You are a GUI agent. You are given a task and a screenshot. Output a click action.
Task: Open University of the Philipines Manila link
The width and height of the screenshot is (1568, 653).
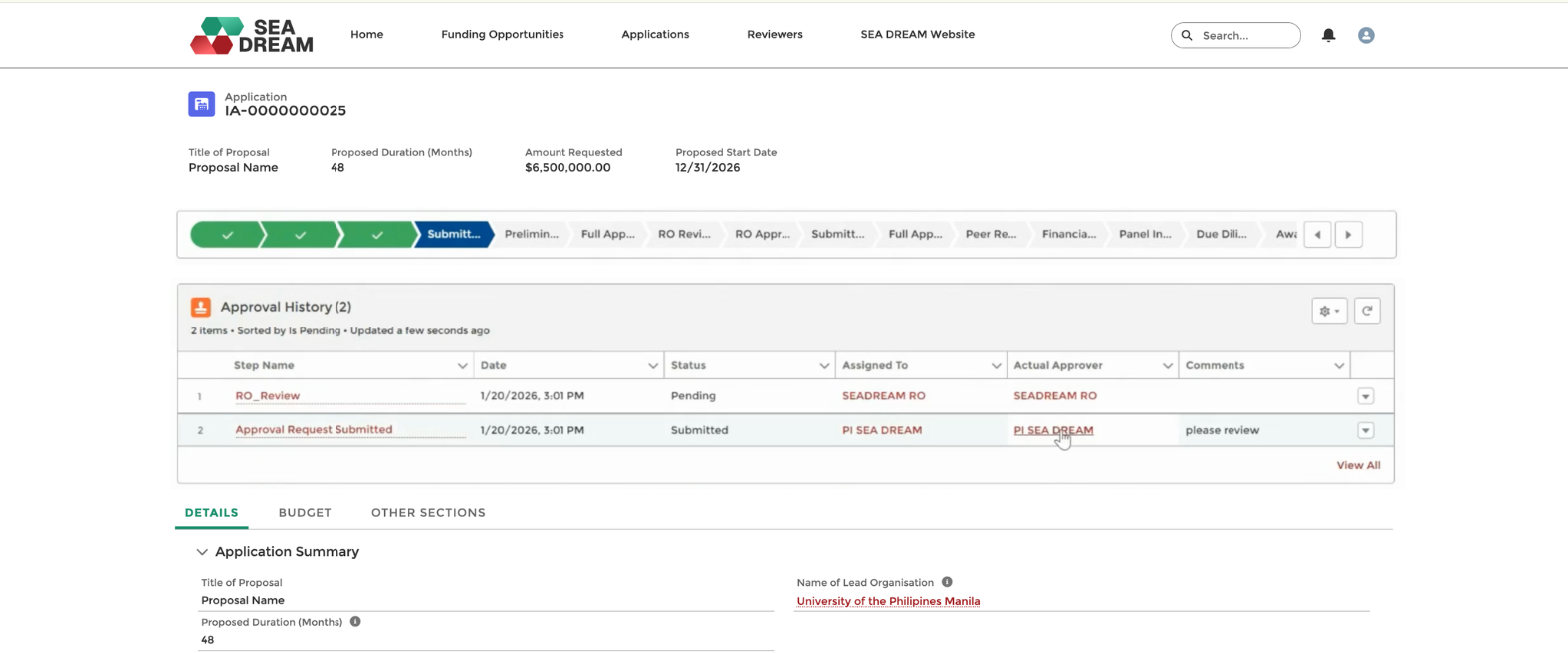888,602
